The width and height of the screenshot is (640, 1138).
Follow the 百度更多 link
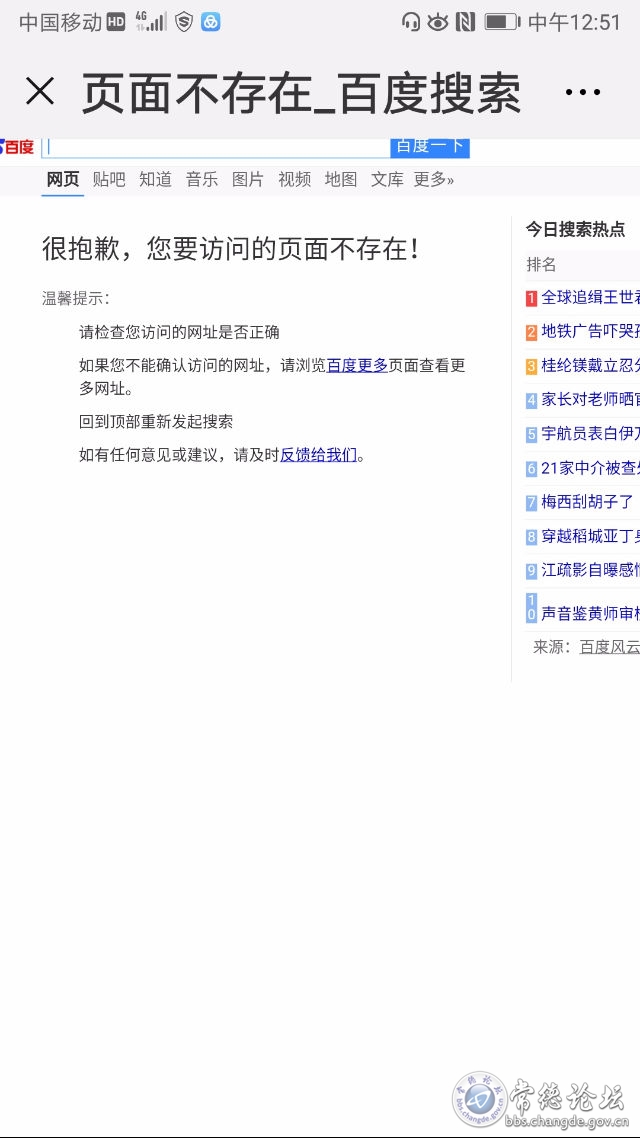coord(357,365)
